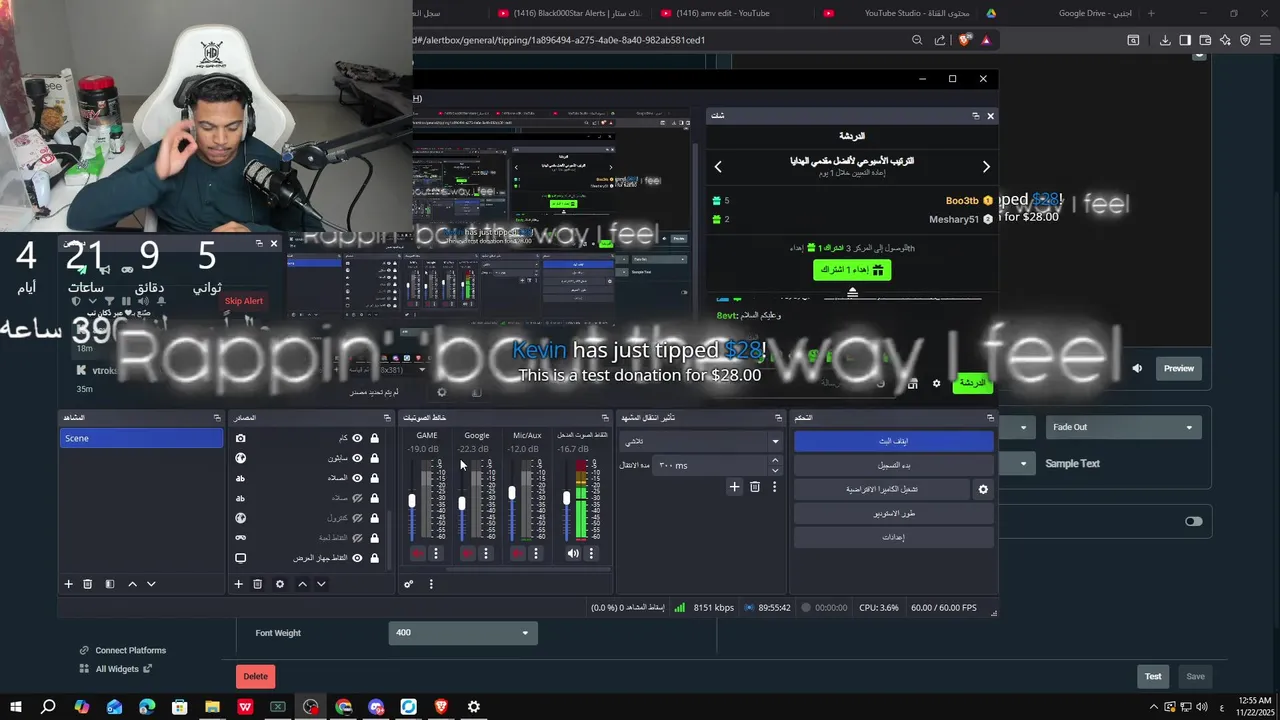Click Preview button in Streamlabs settings
Image resolution: width=1280 pixels, height=720 pixels.
(x=1178, y=368)
